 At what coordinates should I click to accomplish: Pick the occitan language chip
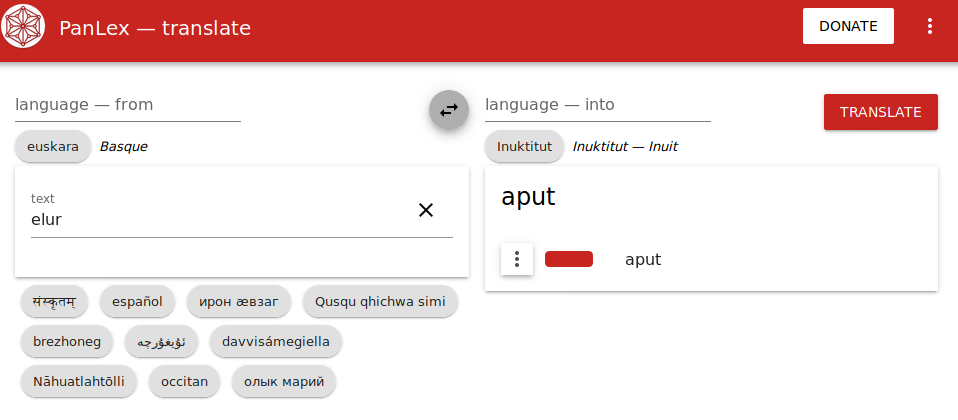tap(185, 381)
